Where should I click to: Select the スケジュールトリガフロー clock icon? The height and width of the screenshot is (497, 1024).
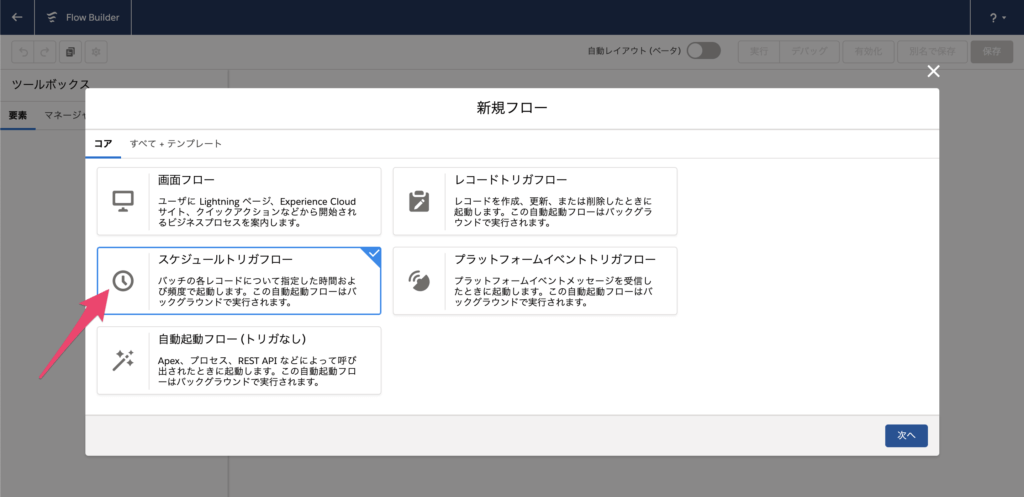(123, 281)
